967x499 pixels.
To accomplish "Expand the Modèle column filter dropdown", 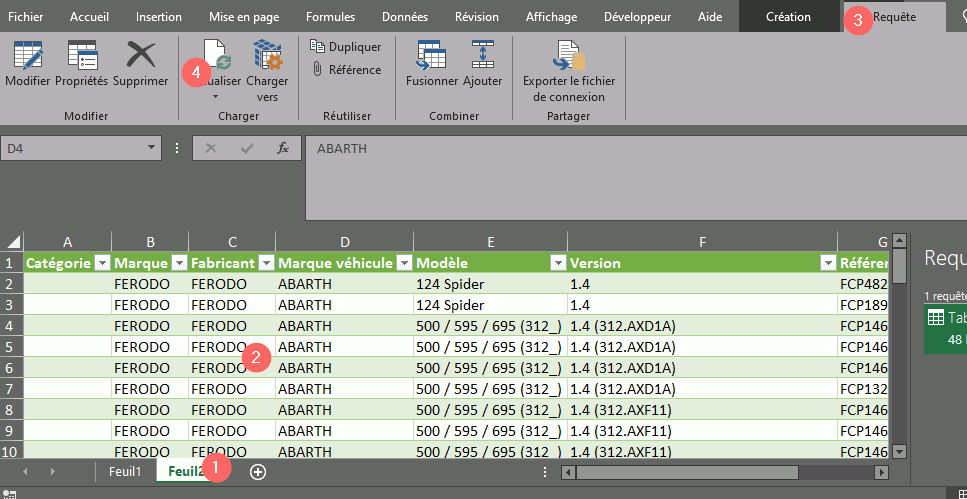I will click(557, 263).
